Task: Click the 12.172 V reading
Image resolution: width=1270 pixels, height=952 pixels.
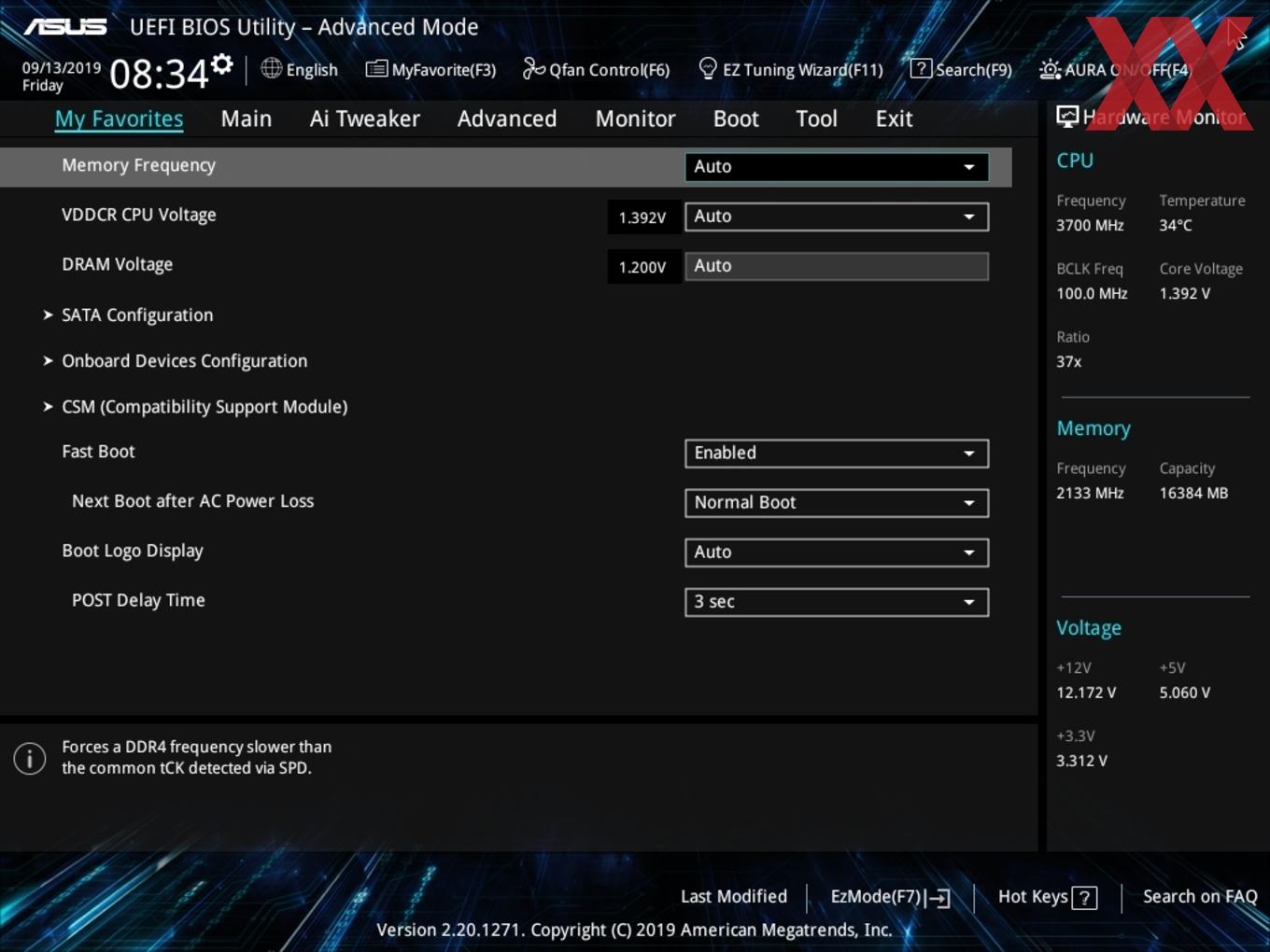Action: pyautogui.click(x=1086, y=693)
